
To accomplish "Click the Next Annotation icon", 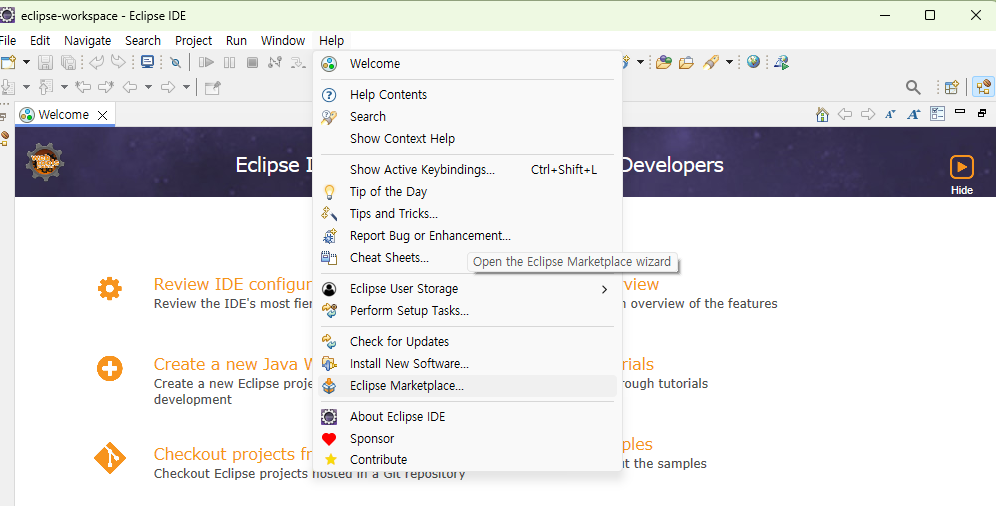I will tap(8, 87).
